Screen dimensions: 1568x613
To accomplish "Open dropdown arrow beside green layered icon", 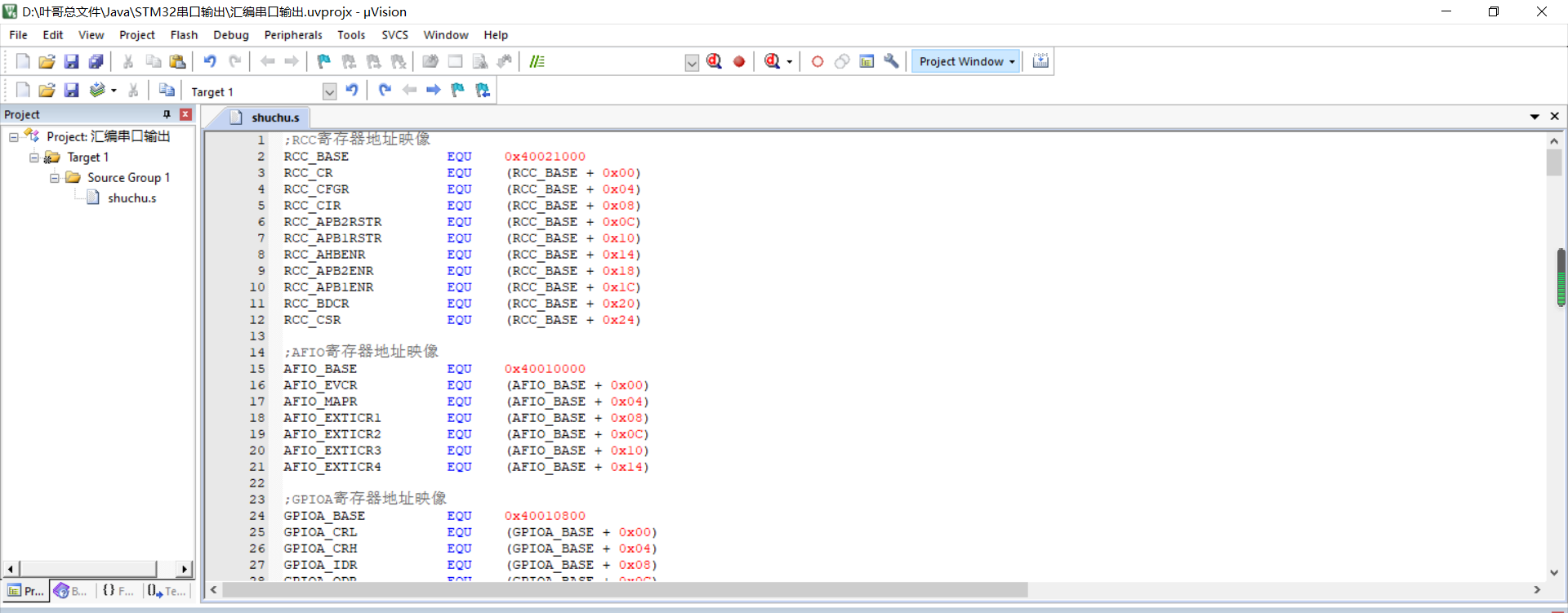I will click(x=114, y=91).
